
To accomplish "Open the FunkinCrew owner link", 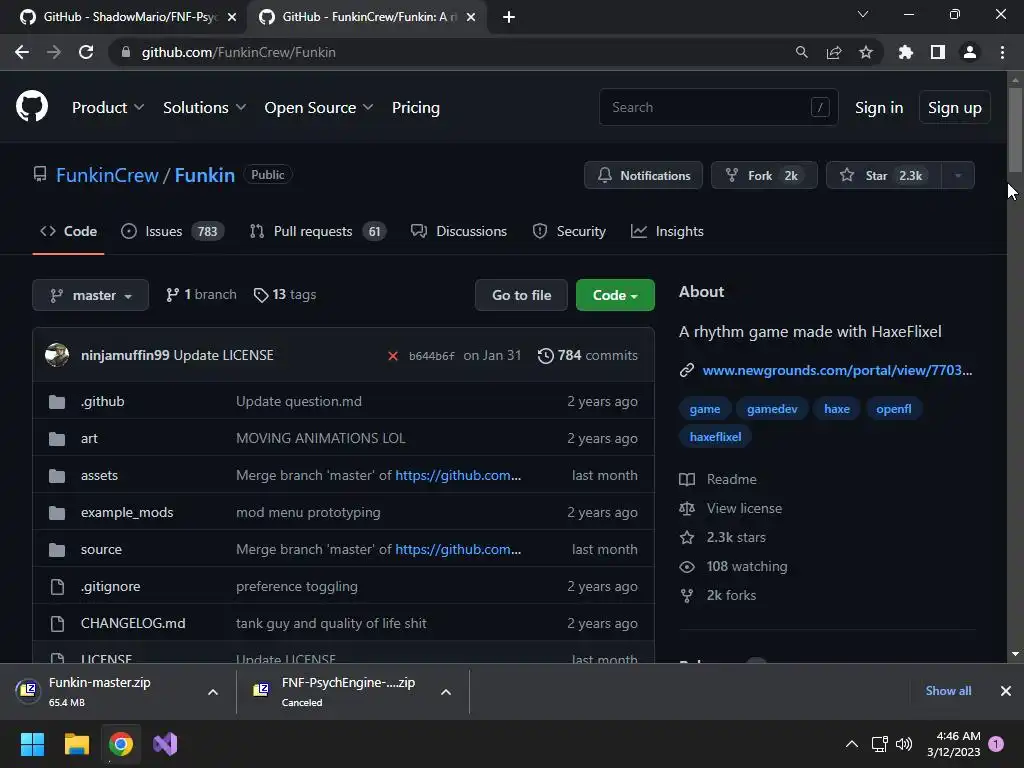I will coord(107,175).
